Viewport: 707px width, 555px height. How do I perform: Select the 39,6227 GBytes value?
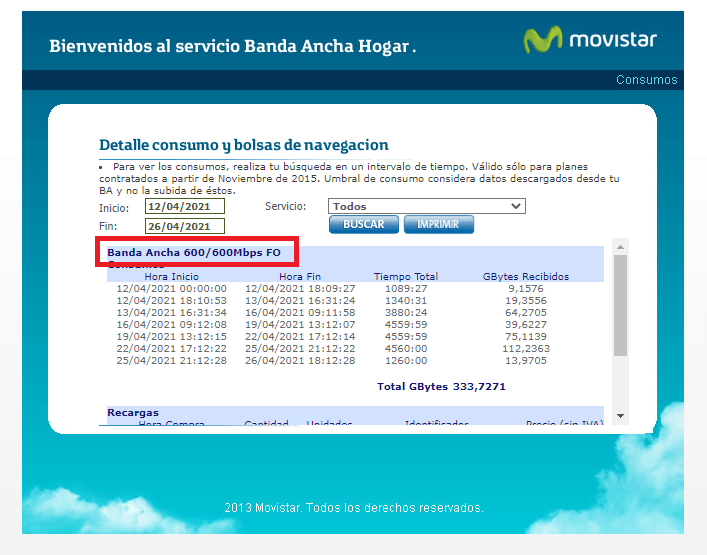tap(526, 325)
